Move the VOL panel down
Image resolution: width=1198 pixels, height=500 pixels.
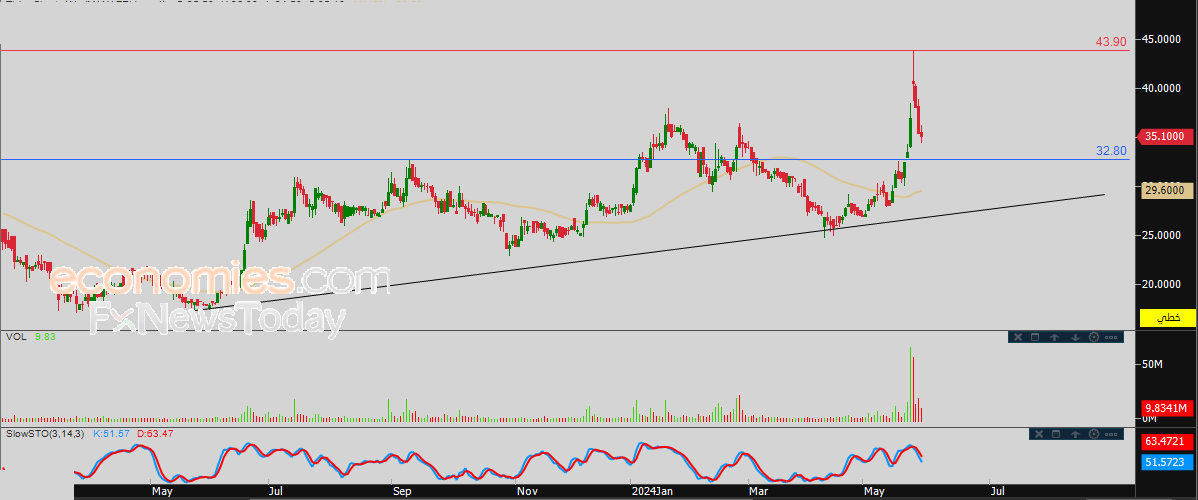pos(1075,337)
